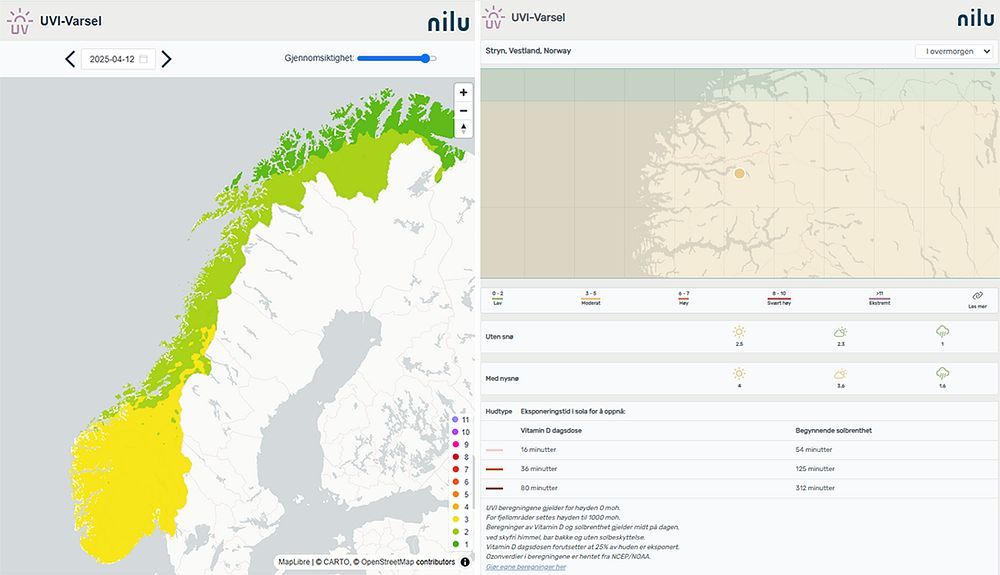The image size is (1000, 575).
Task: Click the Vitamin D dagsdose column header
Action: pos(551,430)
